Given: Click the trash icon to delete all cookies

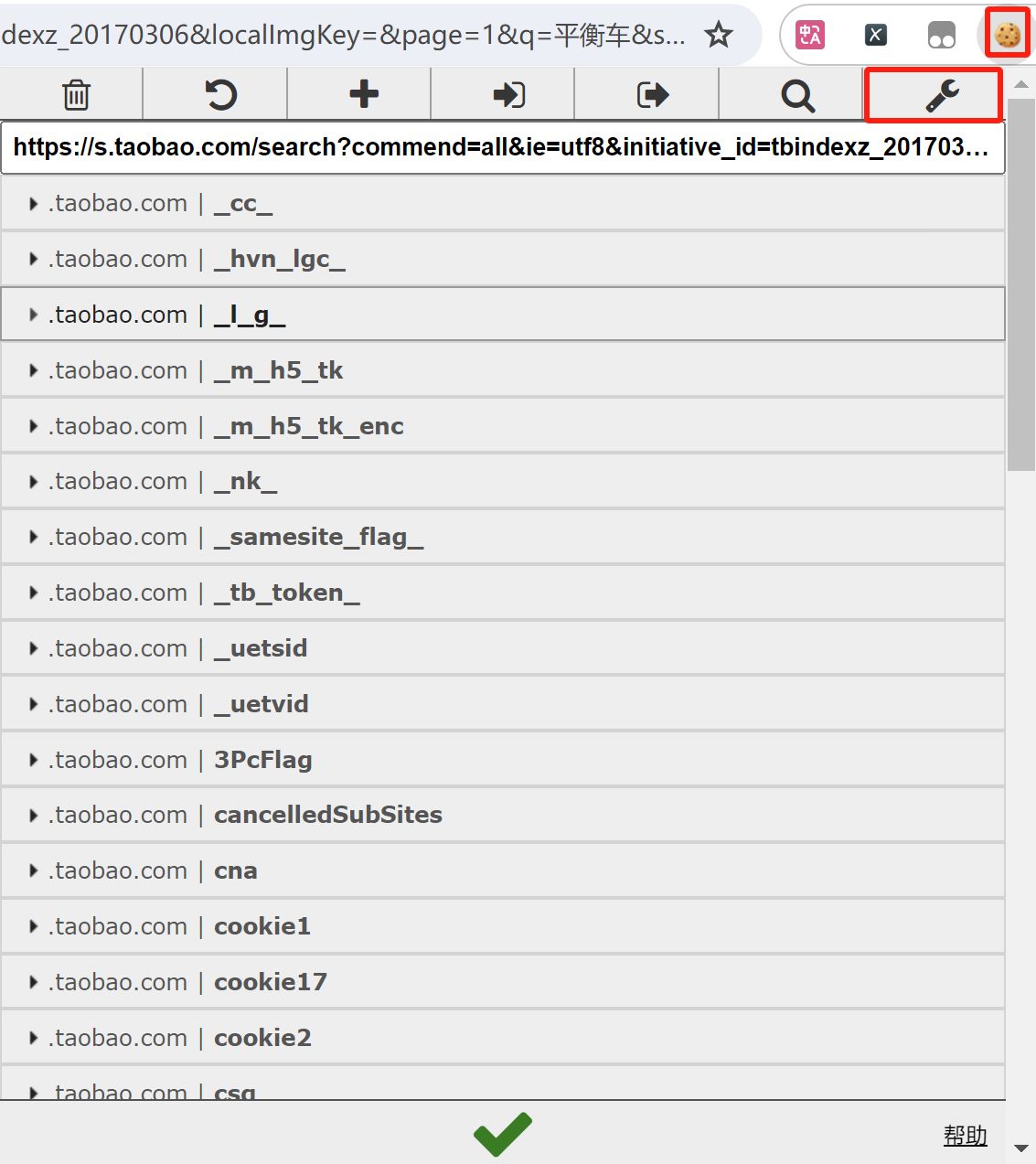Looking at the screenshot, I should [x=76, y=94].
